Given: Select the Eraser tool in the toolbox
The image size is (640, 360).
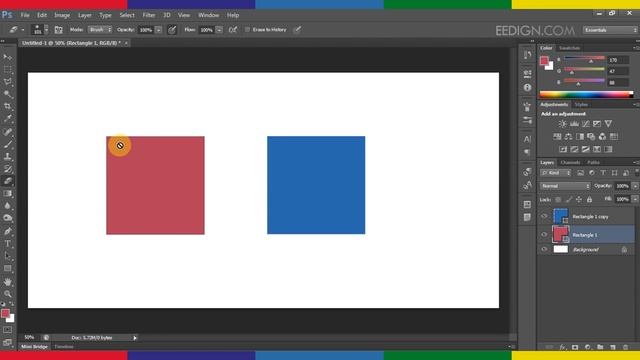Looking at the screenshot, I should pyautogui.click(x=8, y=181).
